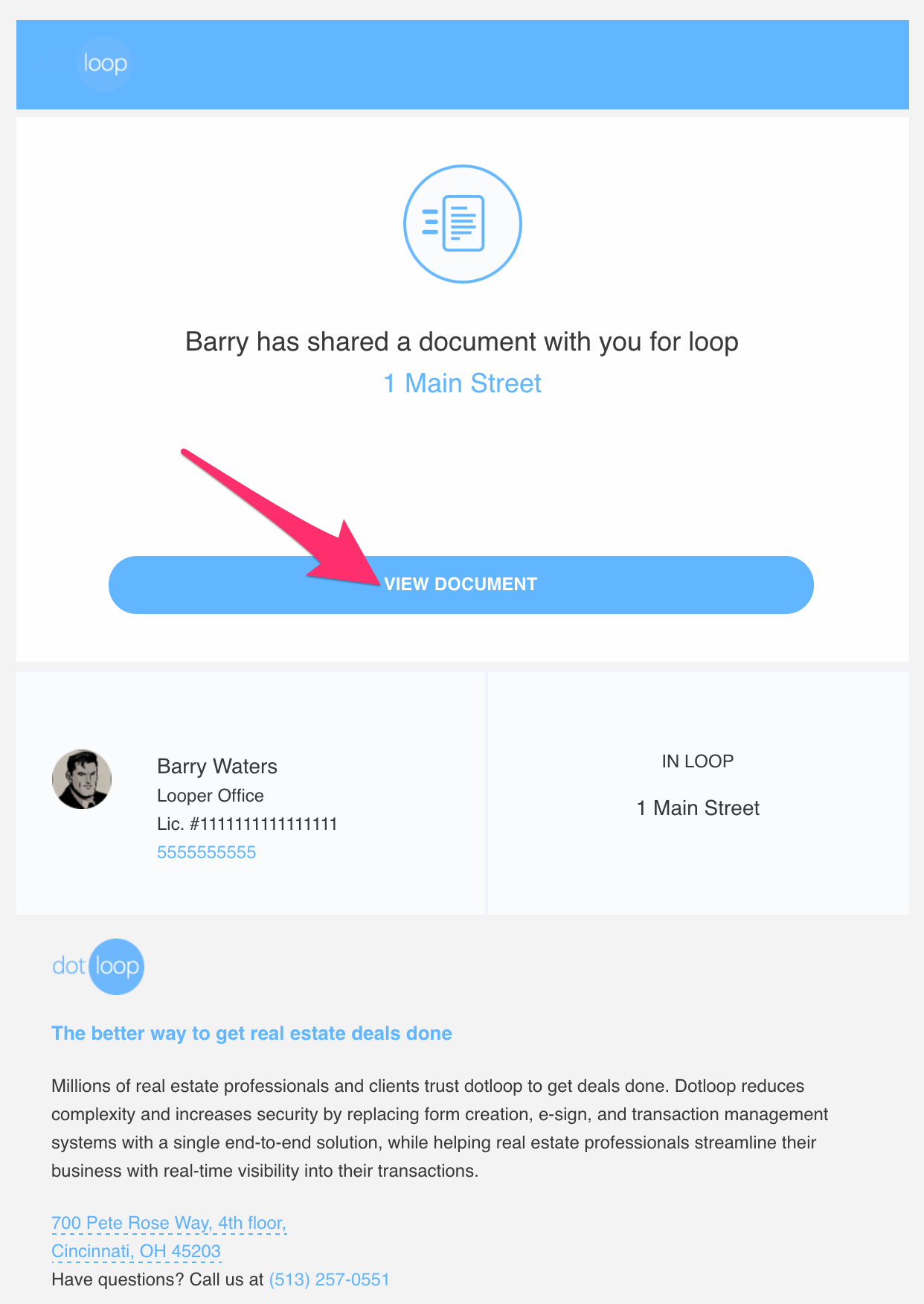Open the blue 1 Main Street link
The height and width of the screenshot is (1304, 924).
click(x=462, y=383)
